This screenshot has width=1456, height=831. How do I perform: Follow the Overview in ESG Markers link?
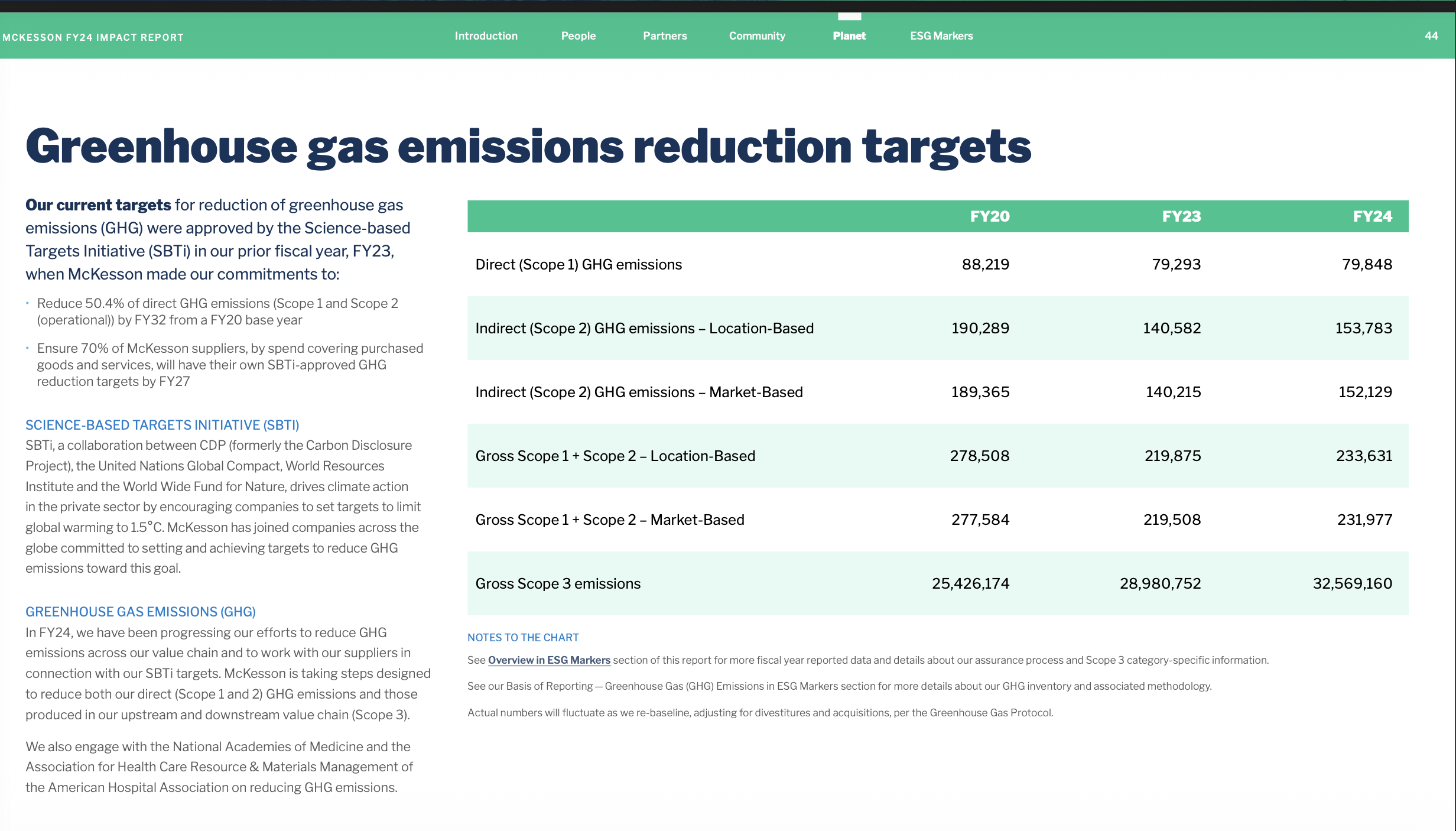549,660
